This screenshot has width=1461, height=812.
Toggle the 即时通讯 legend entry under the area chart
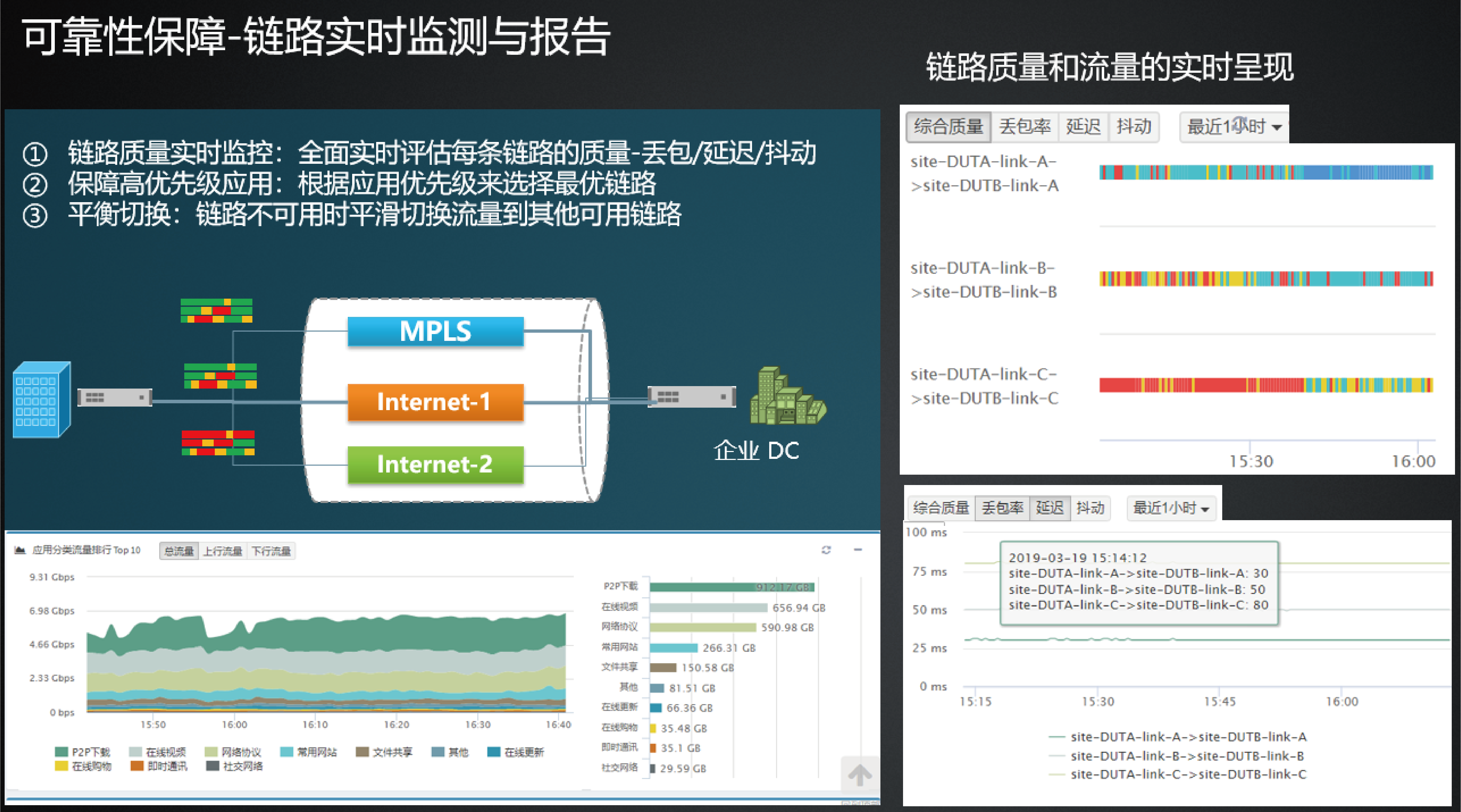coord(159,766)
